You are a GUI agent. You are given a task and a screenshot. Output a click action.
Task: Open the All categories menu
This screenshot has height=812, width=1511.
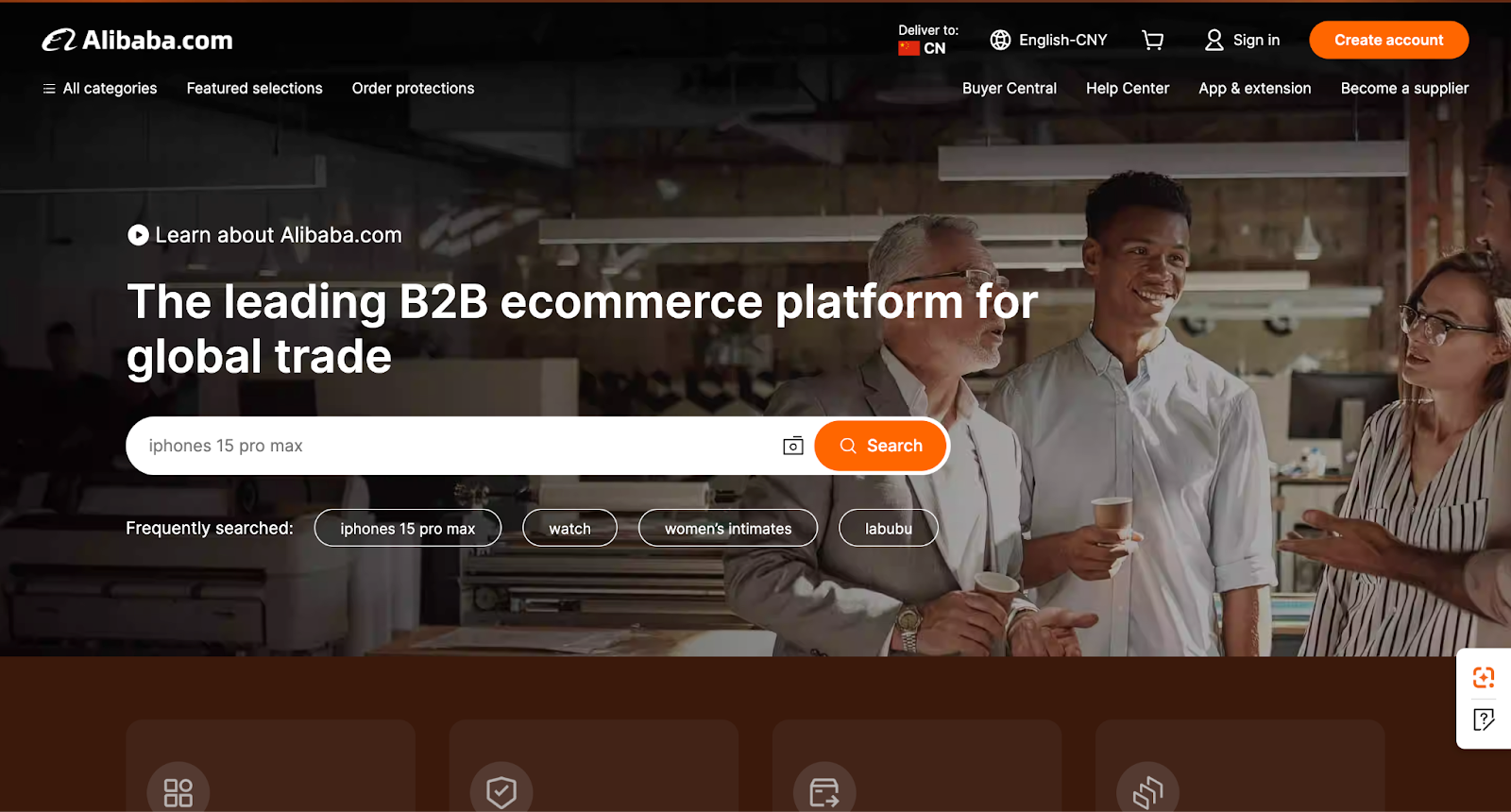click(100, 89)
